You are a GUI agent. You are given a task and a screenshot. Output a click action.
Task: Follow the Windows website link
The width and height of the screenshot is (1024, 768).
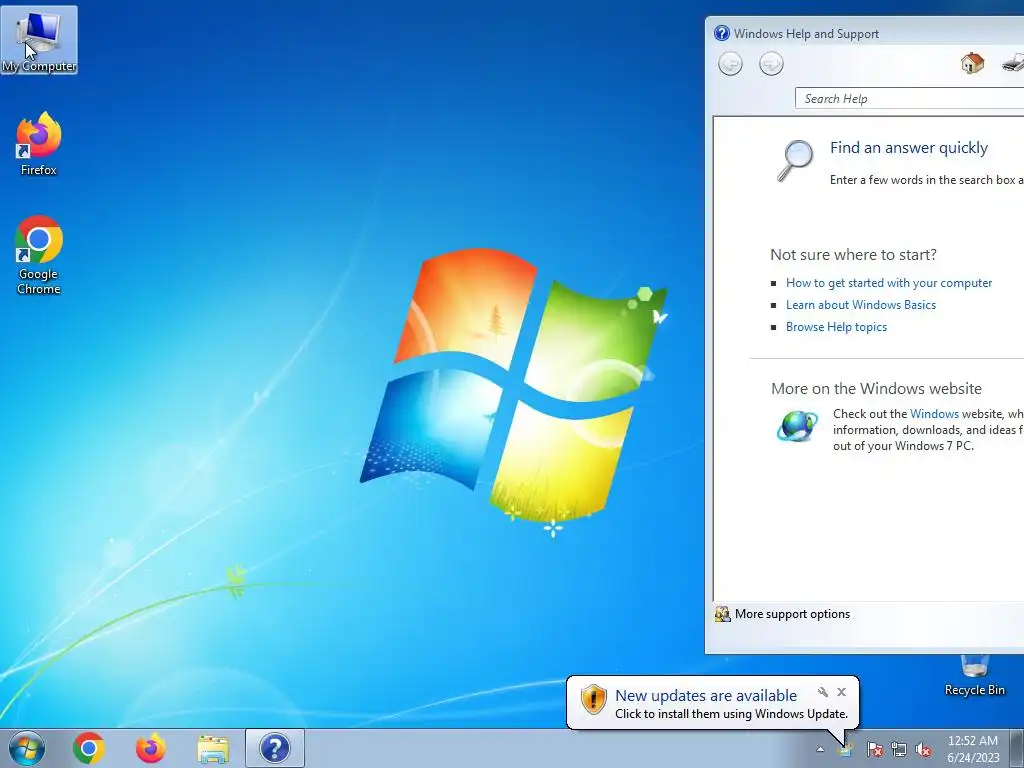[x=935, y=414]
